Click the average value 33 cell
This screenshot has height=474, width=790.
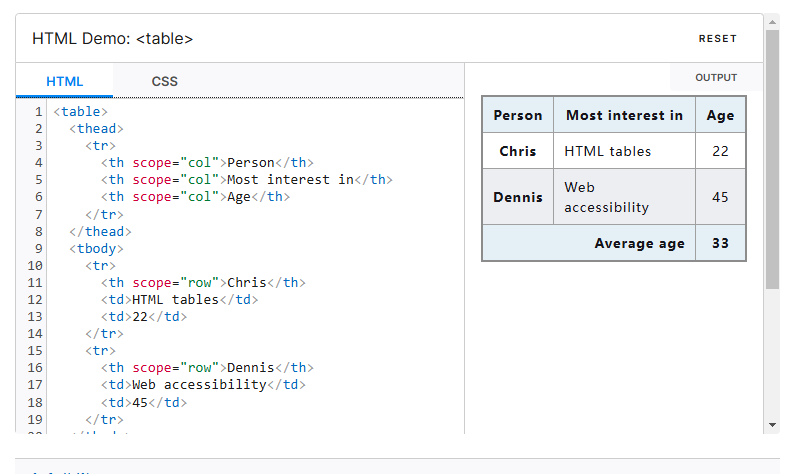(720, 243)
